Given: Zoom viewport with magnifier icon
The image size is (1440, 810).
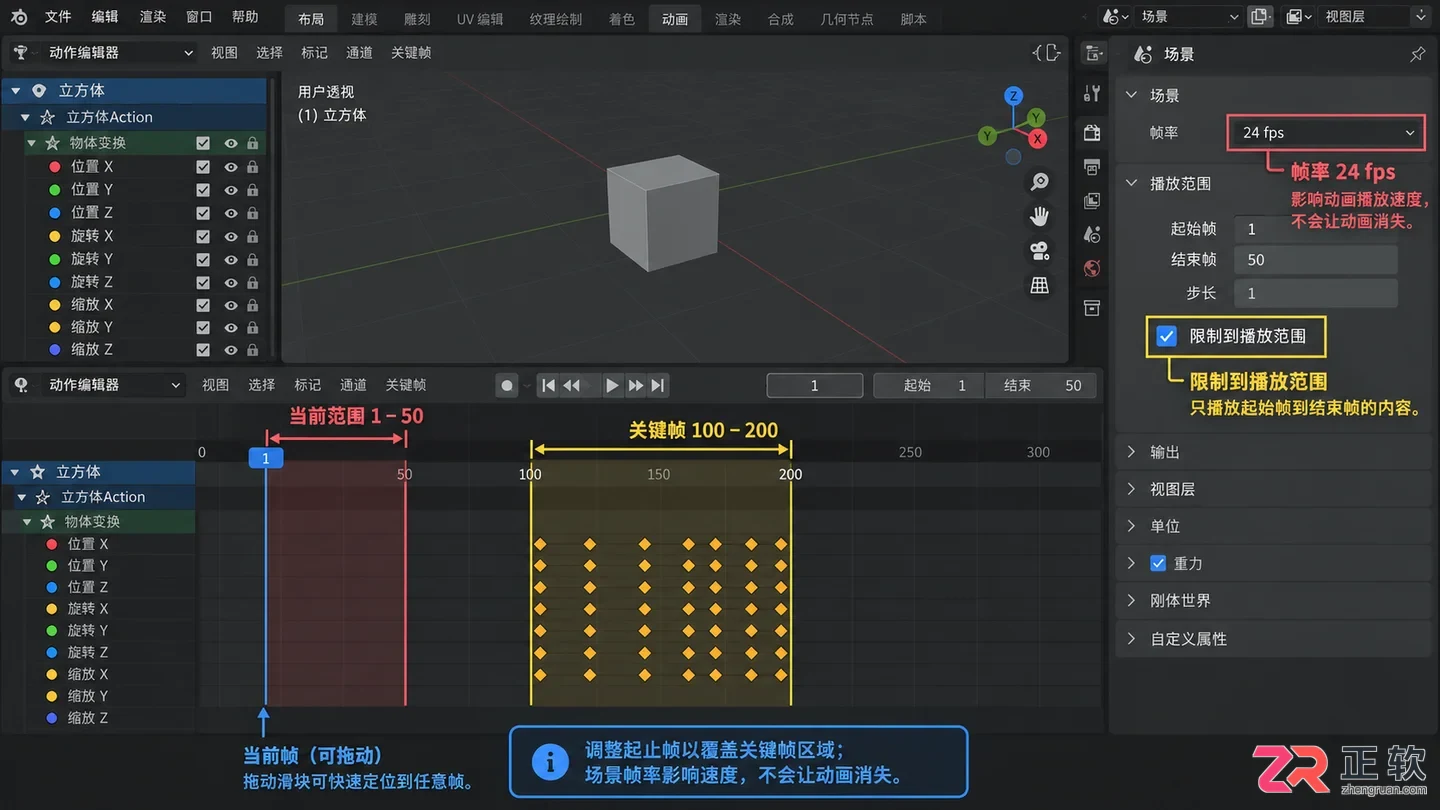Looking at the screenshot, I should pos(1040,181).
